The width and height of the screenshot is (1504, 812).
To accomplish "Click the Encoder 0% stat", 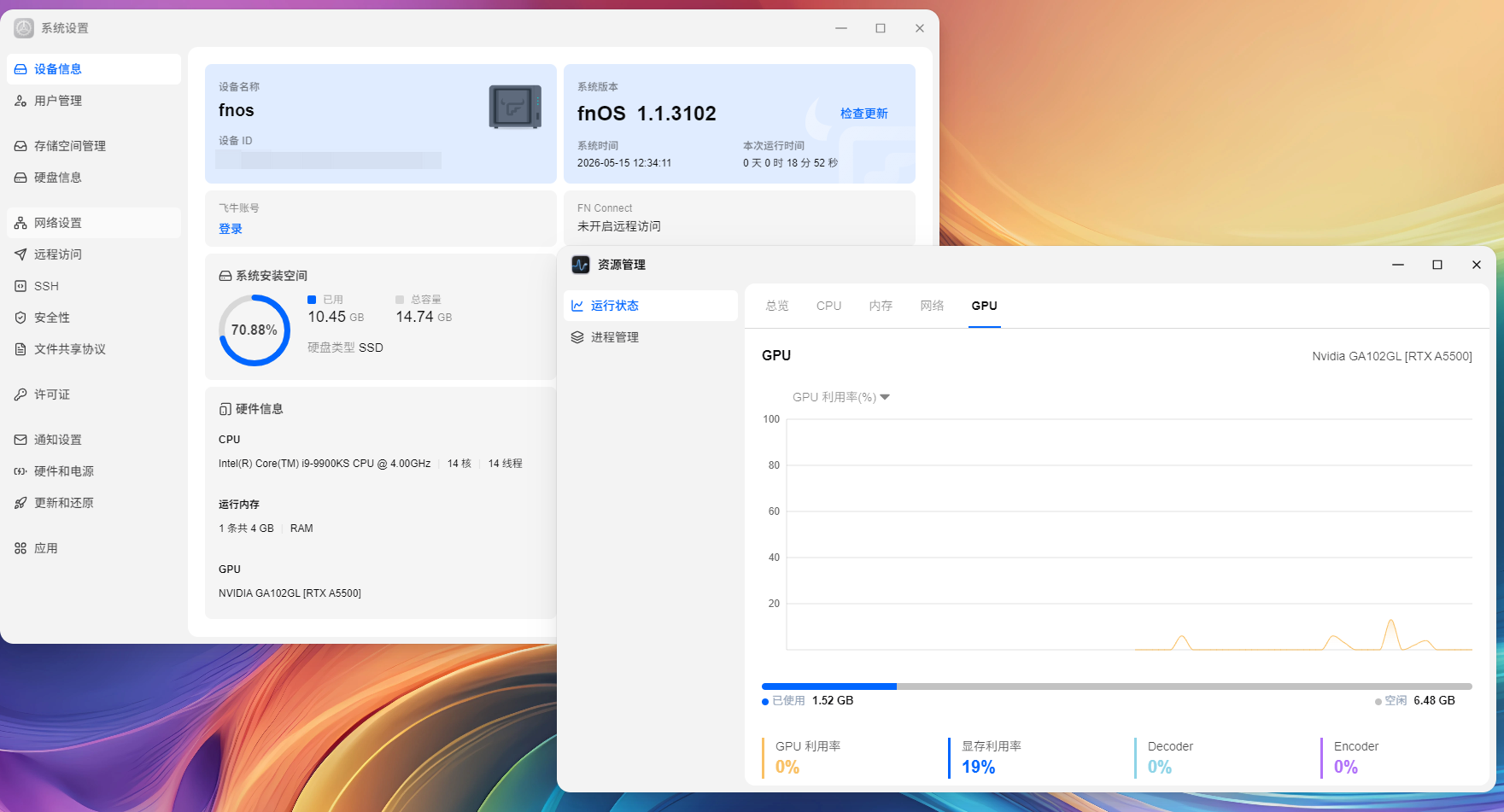I will pos(1356,757).
